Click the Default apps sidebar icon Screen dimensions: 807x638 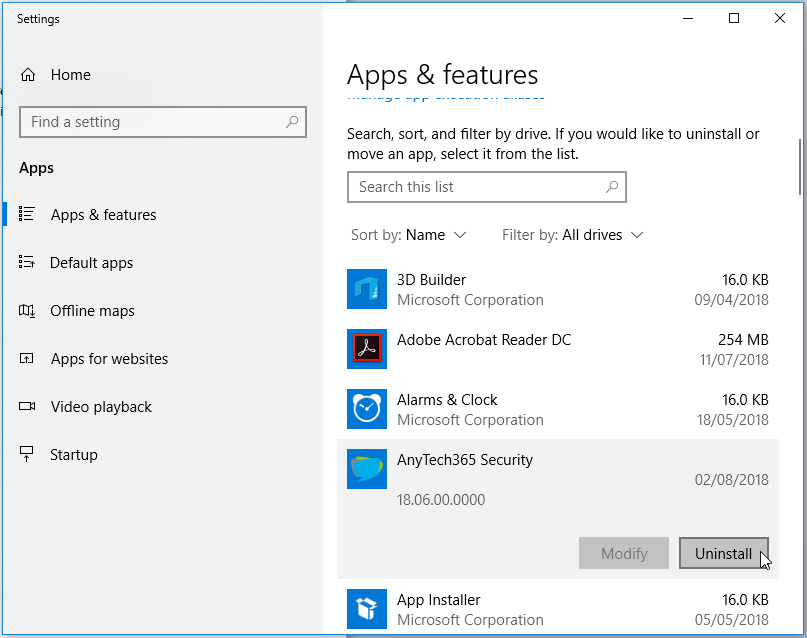coord(27,262)
